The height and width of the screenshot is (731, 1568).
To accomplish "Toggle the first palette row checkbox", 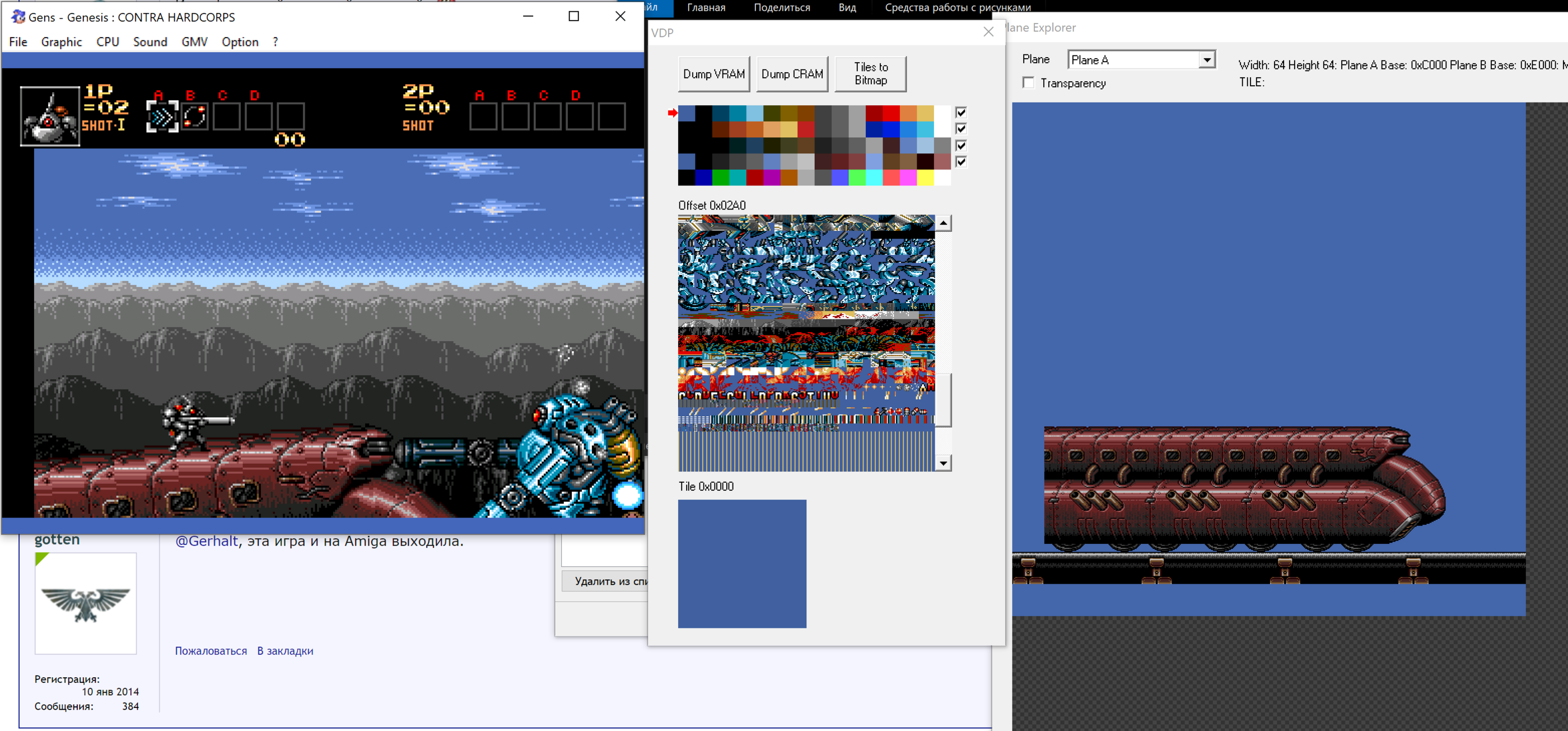I will [x=960, y=113].
